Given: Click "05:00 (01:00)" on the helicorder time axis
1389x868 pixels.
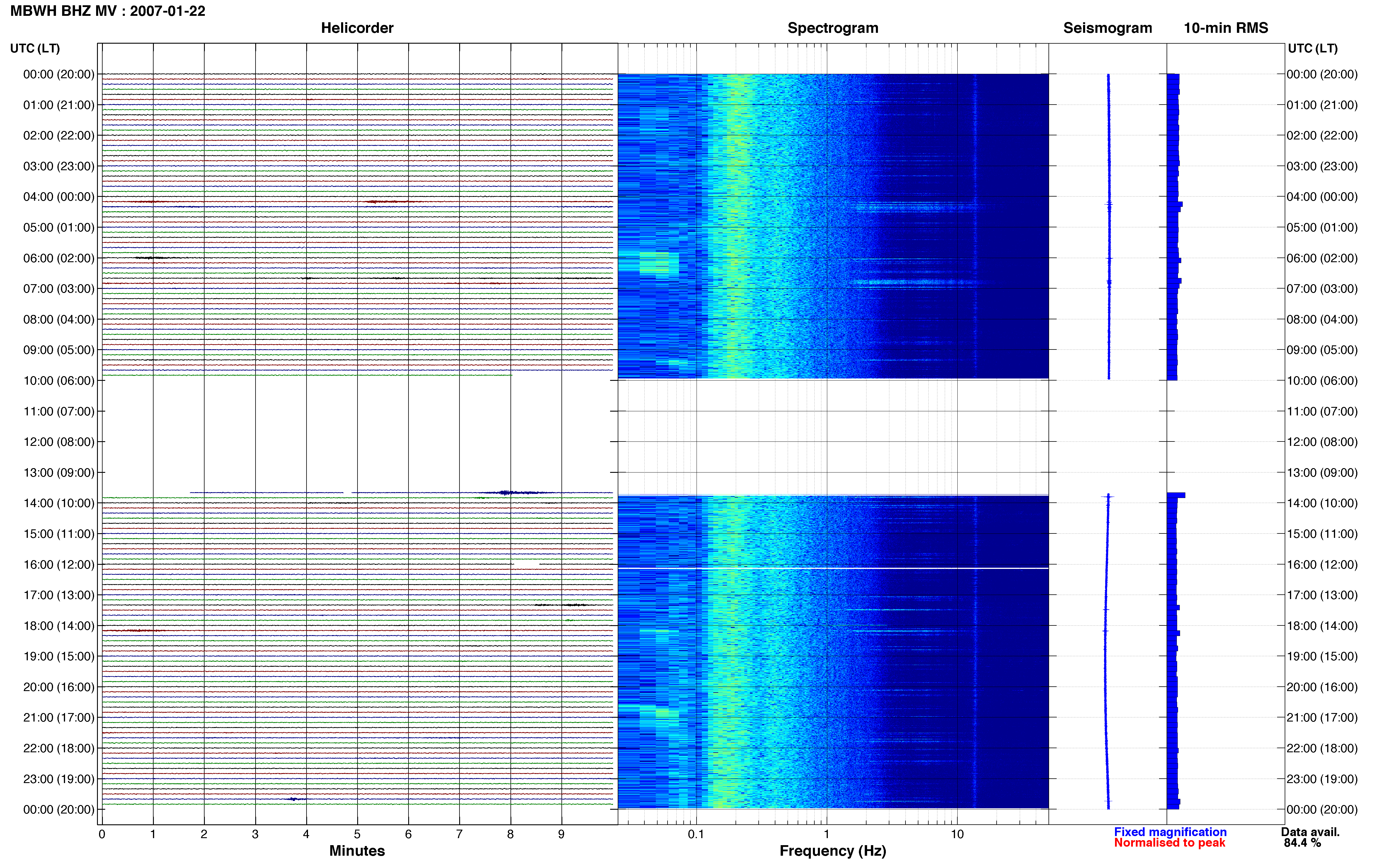Looking at the screenshot, I should [59, 227].
